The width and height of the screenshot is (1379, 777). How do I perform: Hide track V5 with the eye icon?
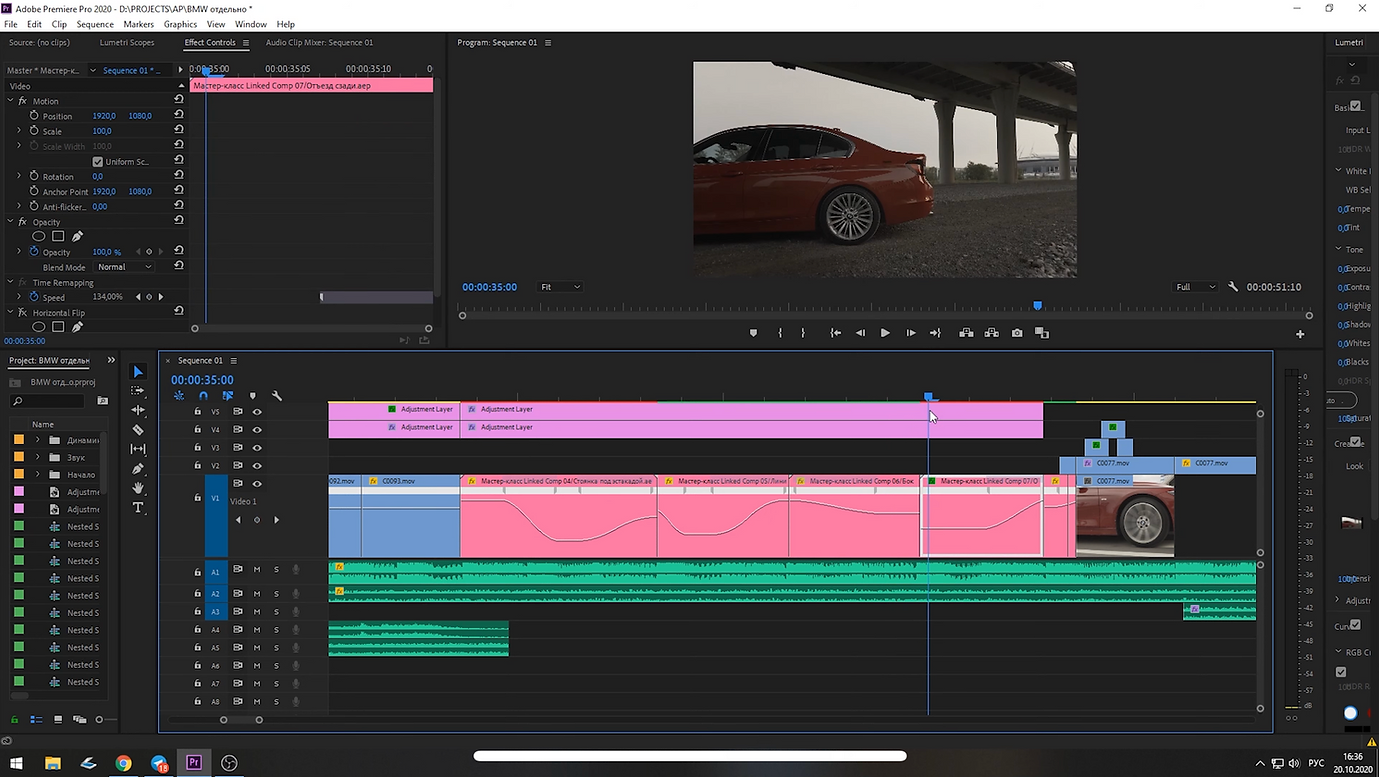coord(257,411)
